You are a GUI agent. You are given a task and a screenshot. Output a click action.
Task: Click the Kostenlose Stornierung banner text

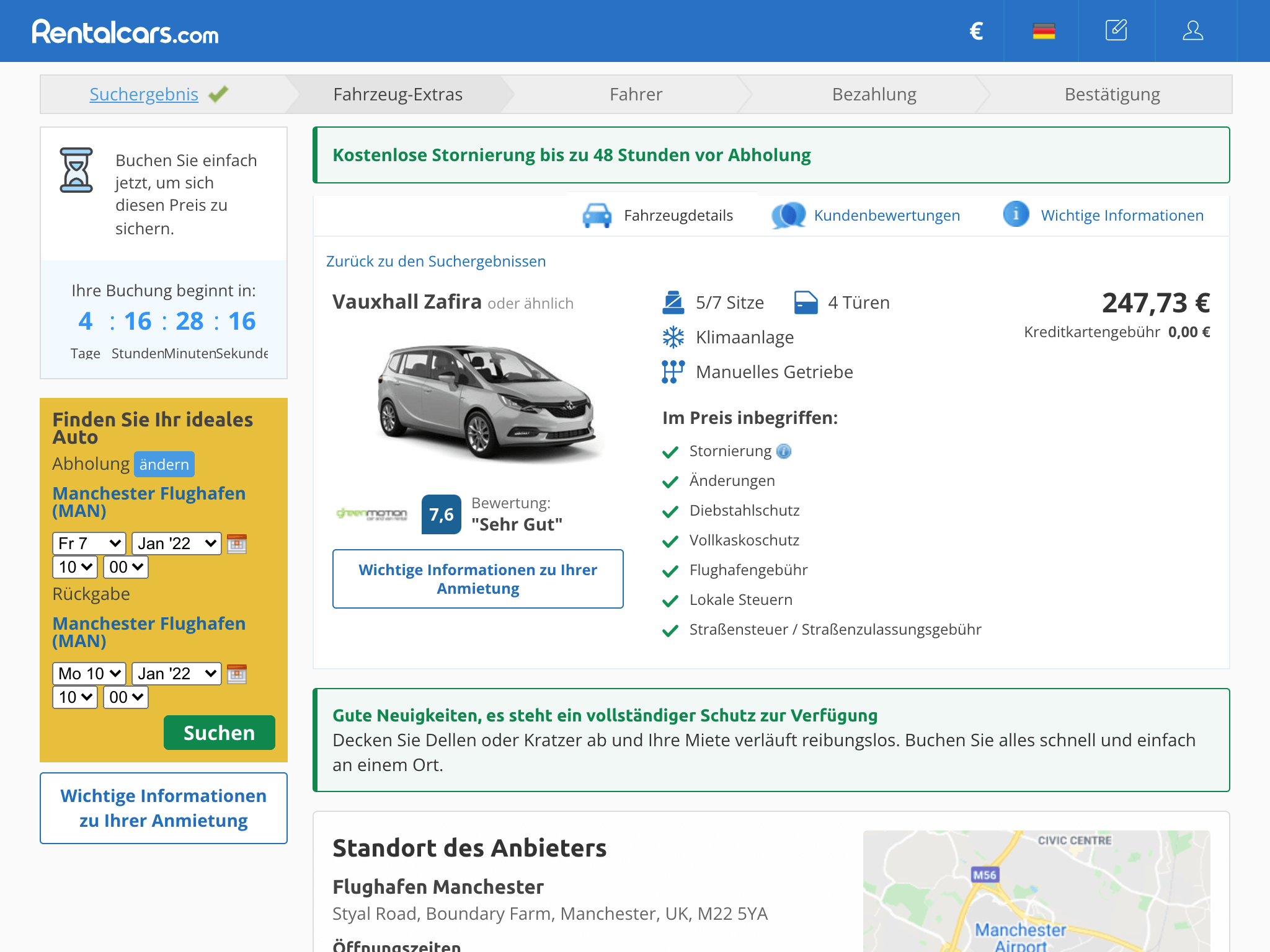click(x=572, y=155)
